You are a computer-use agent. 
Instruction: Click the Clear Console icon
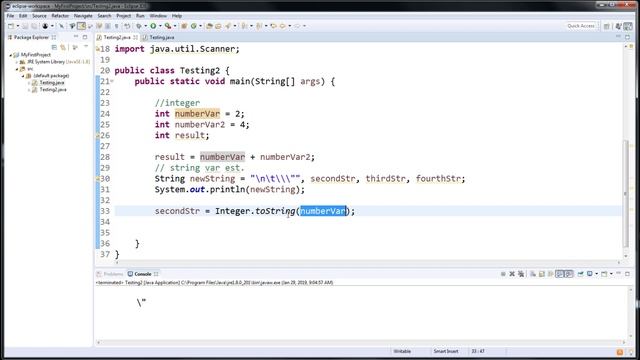tap(533, 274)
